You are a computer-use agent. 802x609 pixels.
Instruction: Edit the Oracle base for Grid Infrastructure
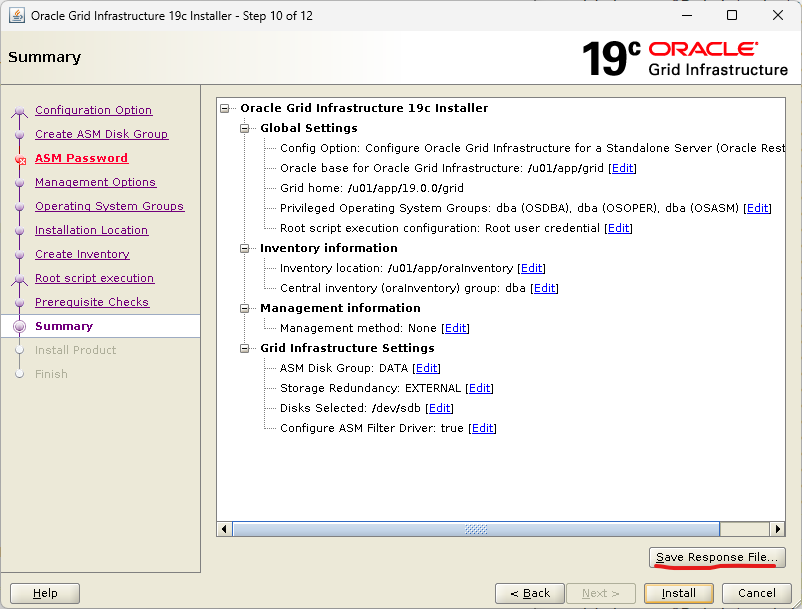point(622,168)
